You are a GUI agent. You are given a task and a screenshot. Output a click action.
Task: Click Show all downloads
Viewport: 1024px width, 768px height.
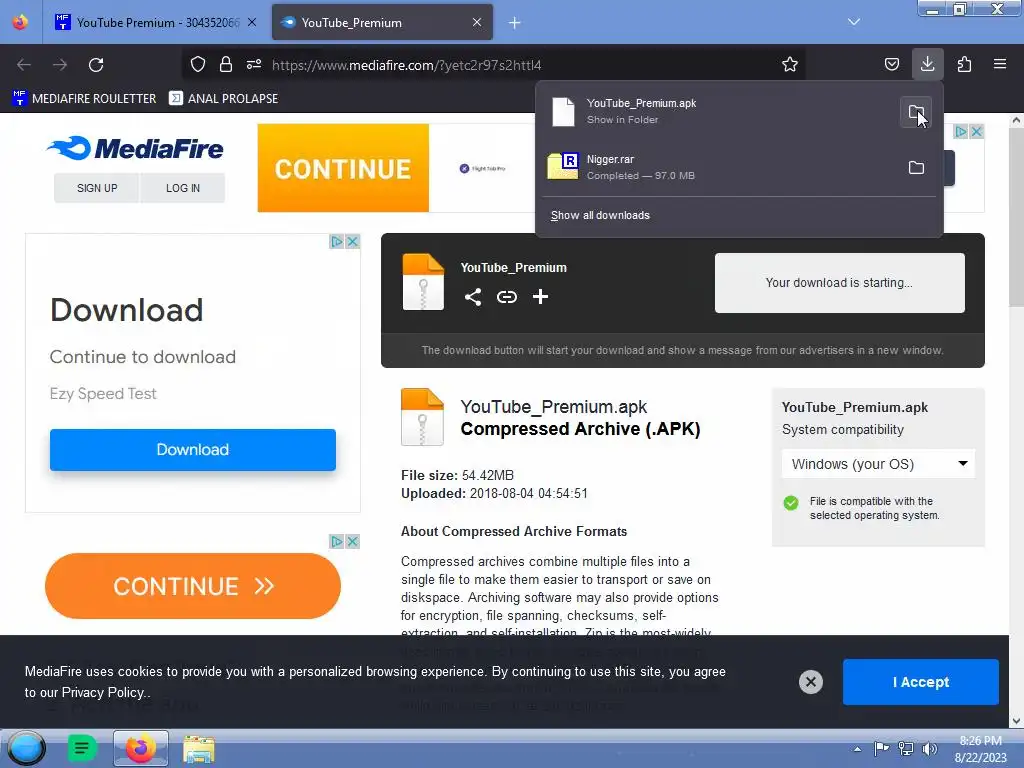click(x=600, y=216)
